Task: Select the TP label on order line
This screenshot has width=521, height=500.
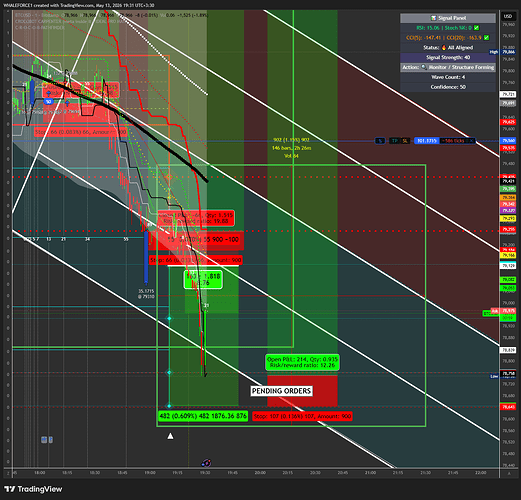Action: [395, 141]
